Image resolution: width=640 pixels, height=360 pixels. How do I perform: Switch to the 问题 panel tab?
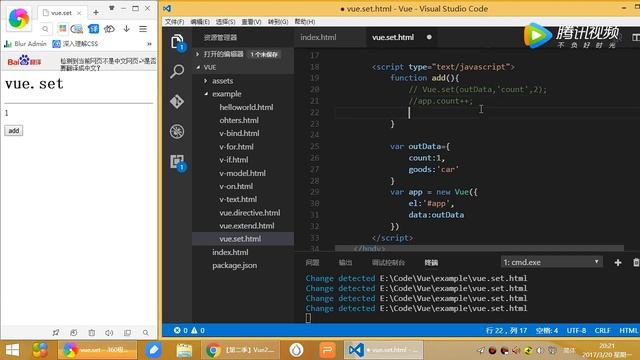[x=312, y=262]
